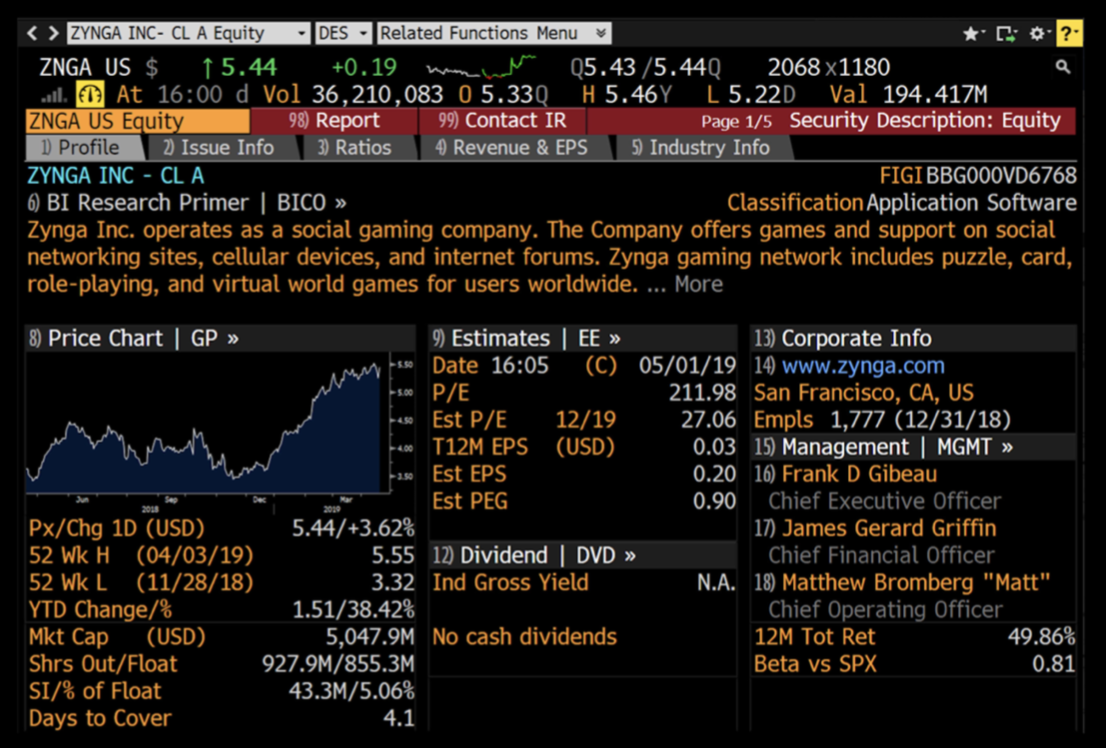Open the Dividend section header
The width and height of the screenshot is (1106, 748).
pos(504,556)
